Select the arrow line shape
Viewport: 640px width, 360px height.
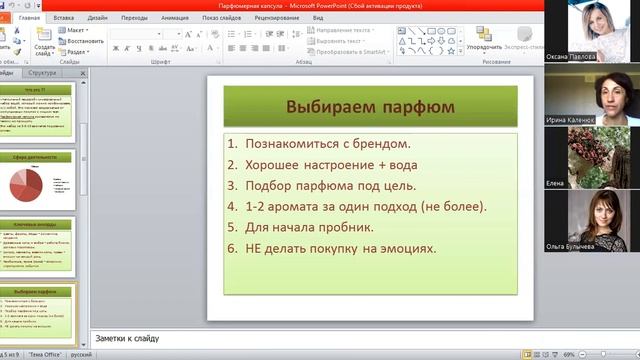pyautogui.click(x=422, y=31)
